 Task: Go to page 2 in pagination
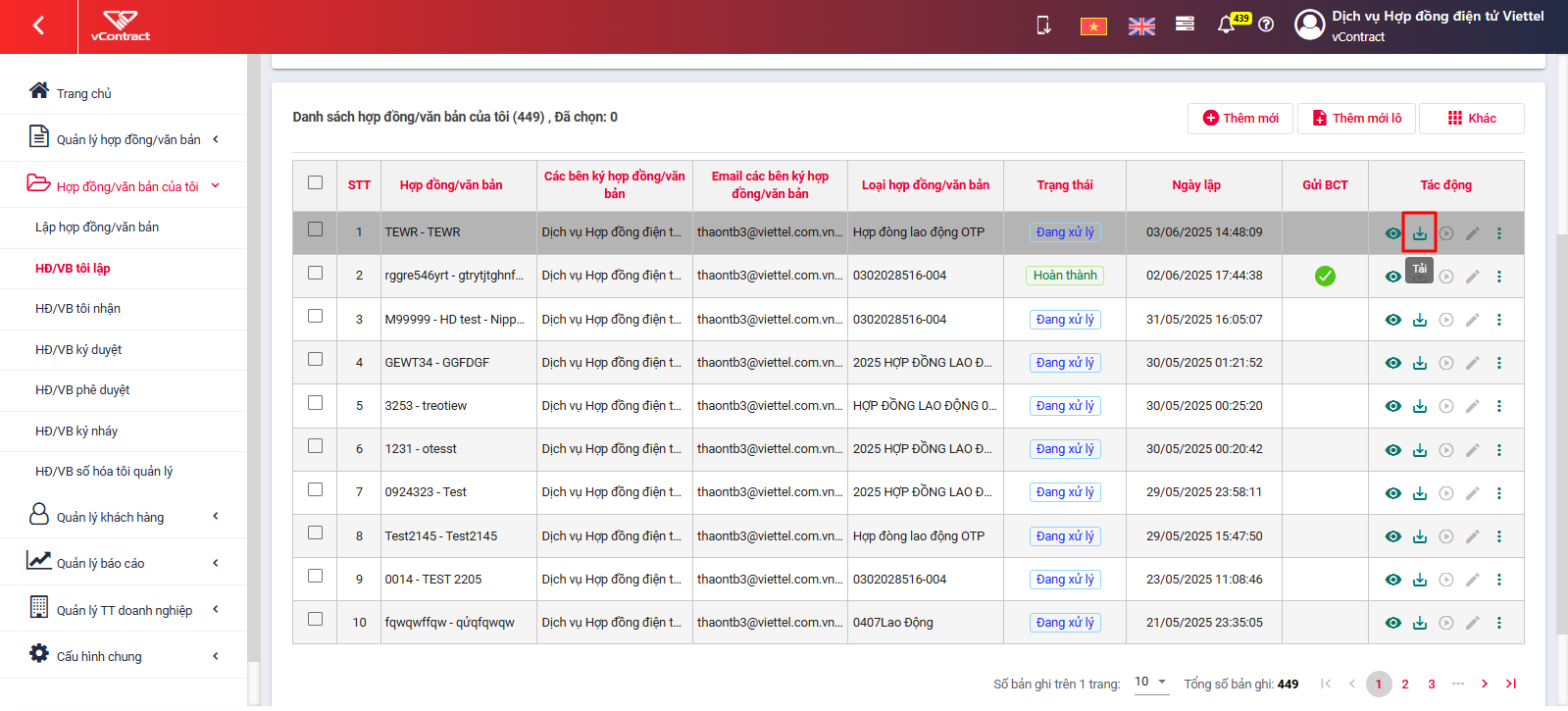(1404, 684)
